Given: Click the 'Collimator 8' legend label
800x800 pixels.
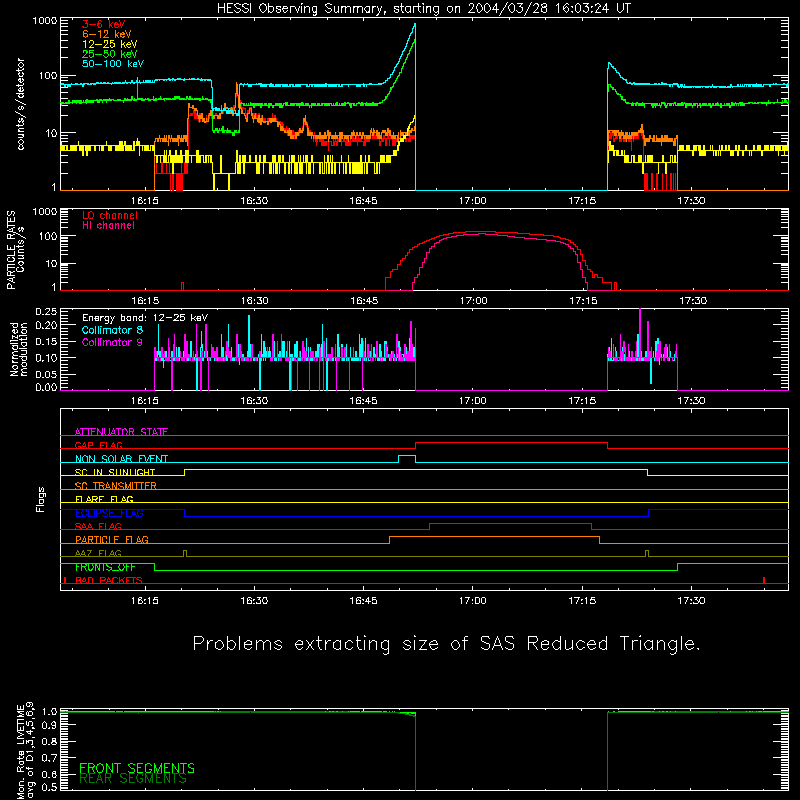Looking at the screenshot, I should click(112, 330).
